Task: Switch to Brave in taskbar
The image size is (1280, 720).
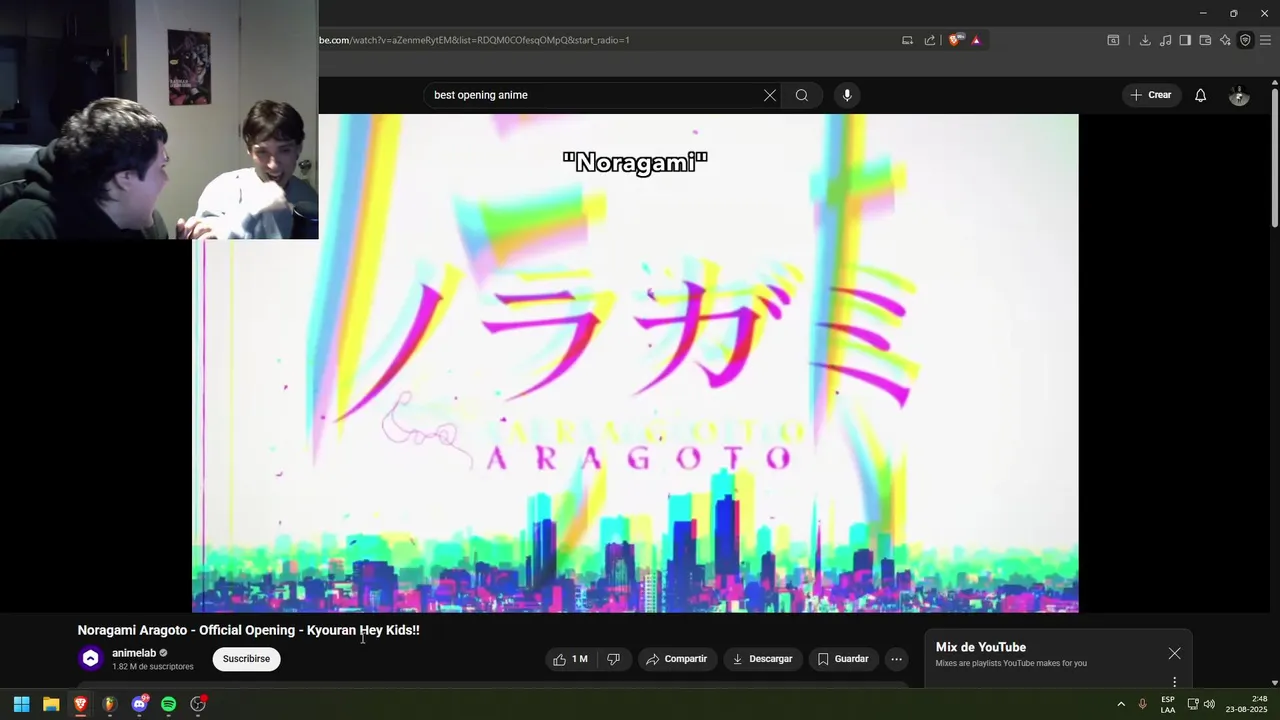Action: click(x=80, y=704)
